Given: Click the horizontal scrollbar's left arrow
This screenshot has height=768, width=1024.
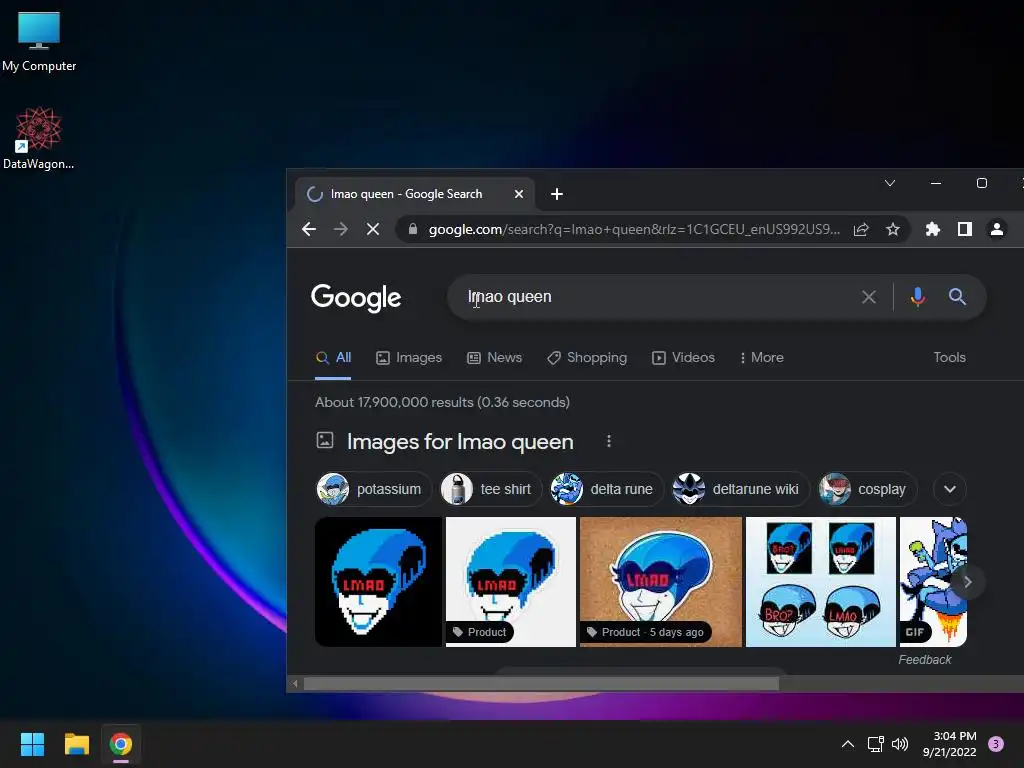Looking at the screenshot, I should pos(295,684).
